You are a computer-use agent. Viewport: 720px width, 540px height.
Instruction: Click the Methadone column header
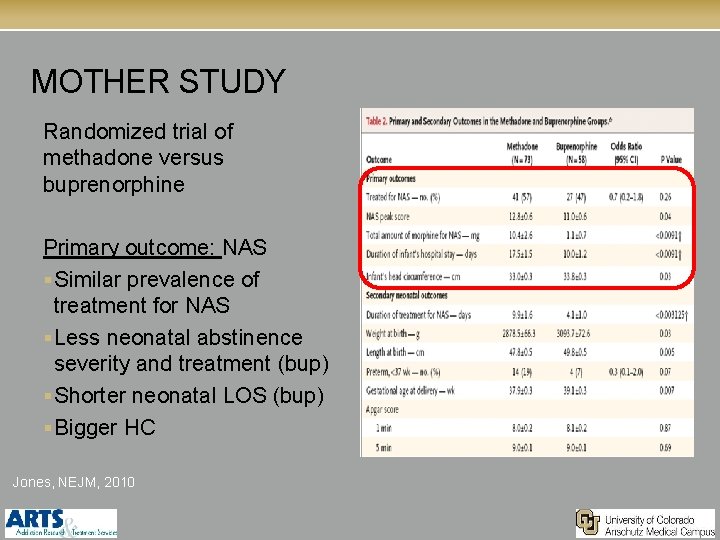(522, 153)
